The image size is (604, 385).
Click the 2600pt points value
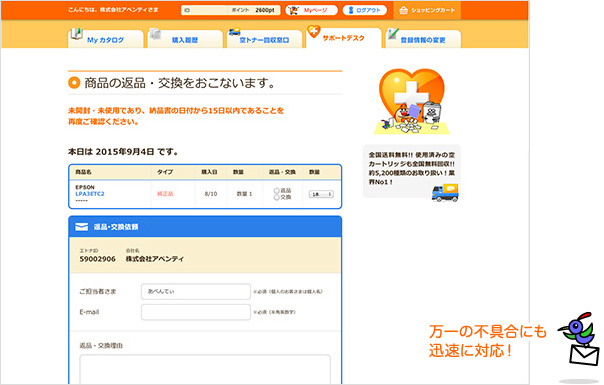click(265, 10)
